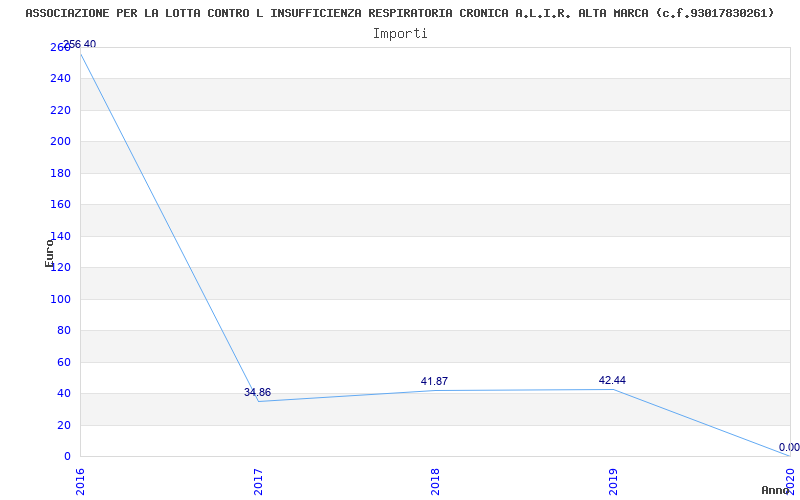Click the 0.00 data label
Screen dimensions: 800x500
pyautogui.click(x=789, y=447)
